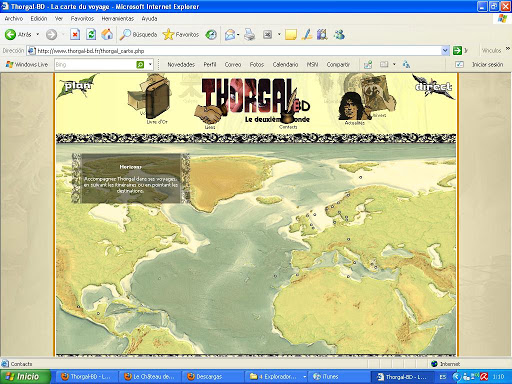Click the Back (Atrás) arrow icon

click(10, 34)
